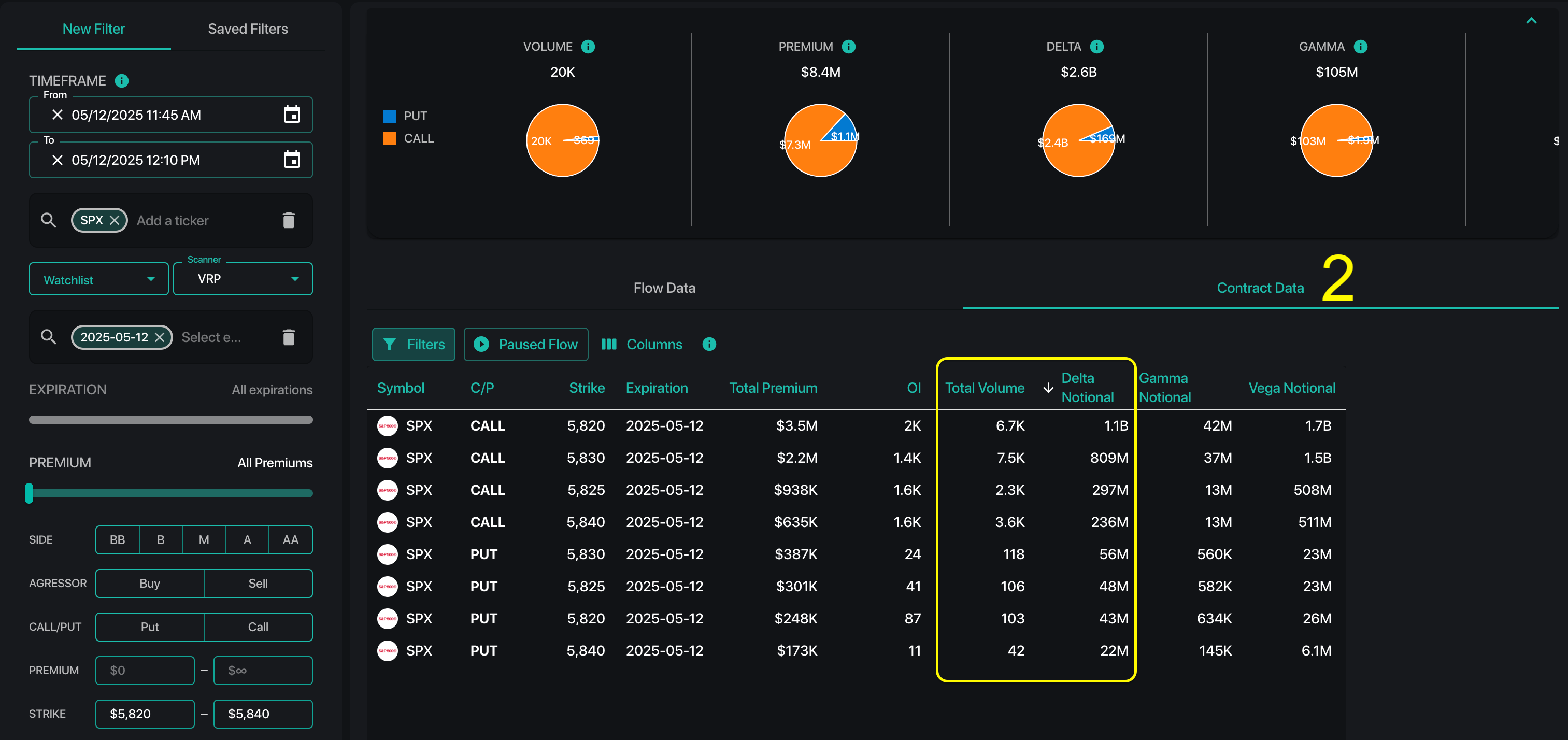This screenshot has width=1568, height=740.
Task: Clear the From date with X icon
Action: 57,115
